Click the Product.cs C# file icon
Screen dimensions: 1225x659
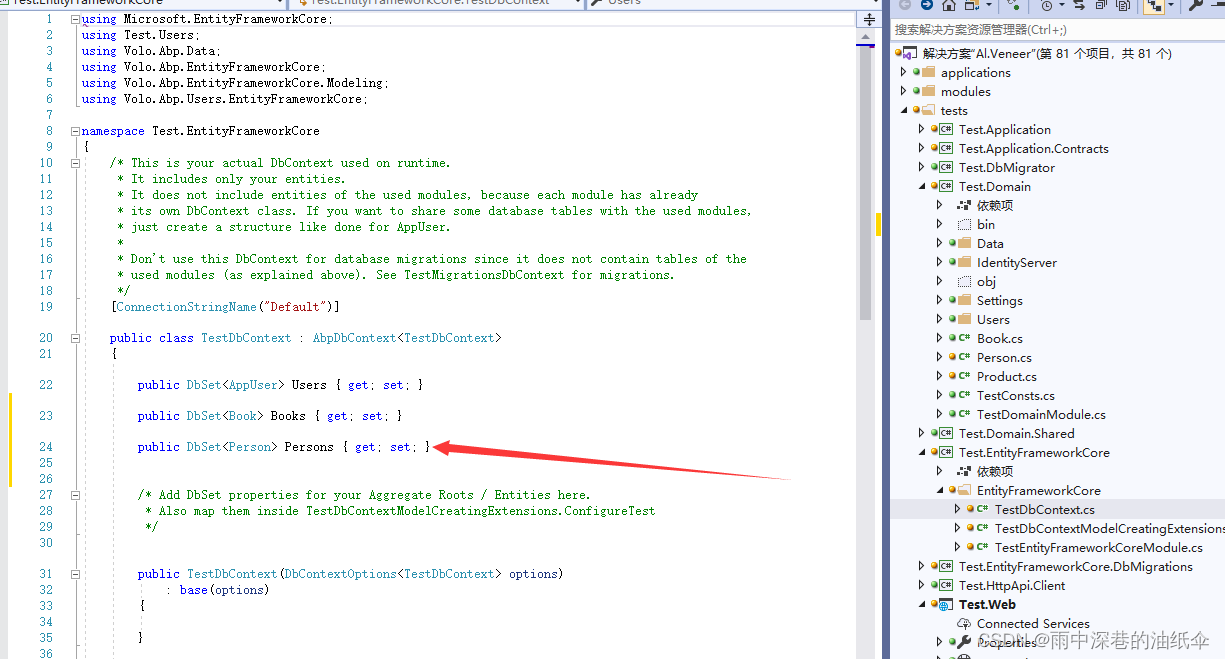964,376
